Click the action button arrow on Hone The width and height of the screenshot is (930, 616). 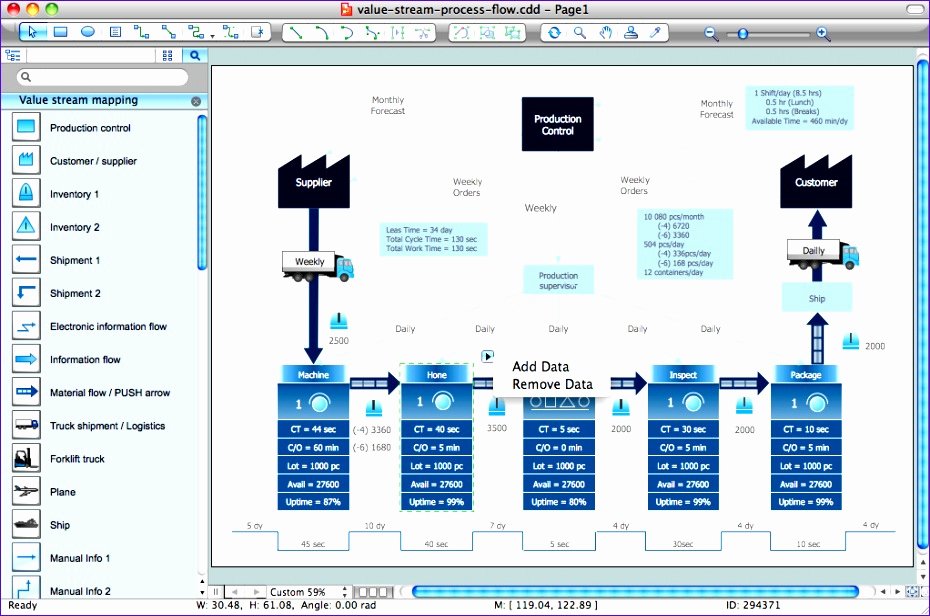[487, 356]
